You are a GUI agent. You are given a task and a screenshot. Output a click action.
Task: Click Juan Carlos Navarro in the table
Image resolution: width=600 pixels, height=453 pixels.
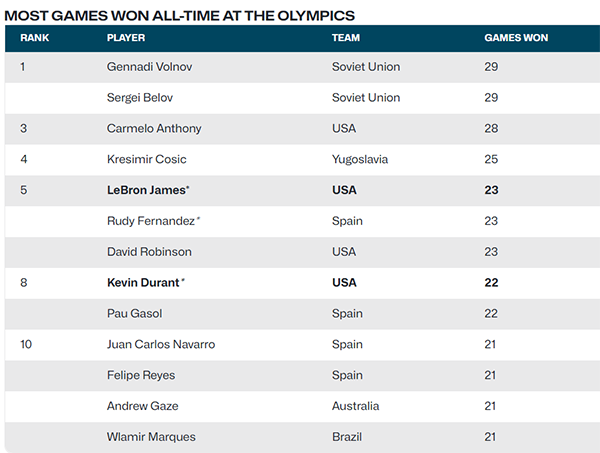point(161,344)
